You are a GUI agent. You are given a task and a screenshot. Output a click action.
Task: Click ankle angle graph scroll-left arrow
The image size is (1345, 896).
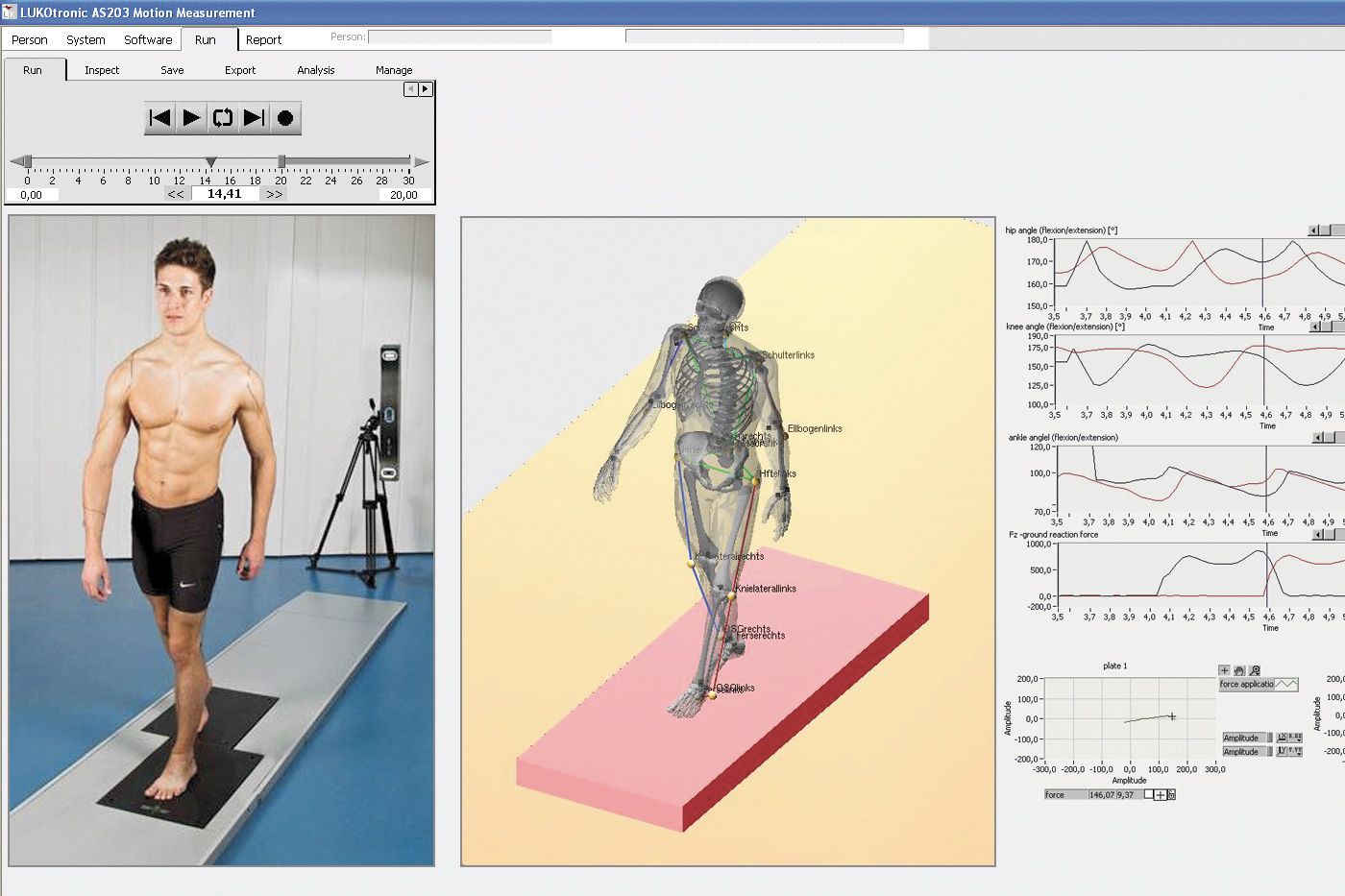[1318, 438]
